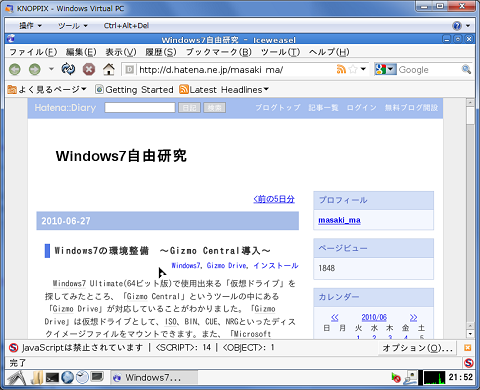Viewport: 480px width, 390px height.
Task: Stop page loading with red X
Action: click(x=89, y=69)
